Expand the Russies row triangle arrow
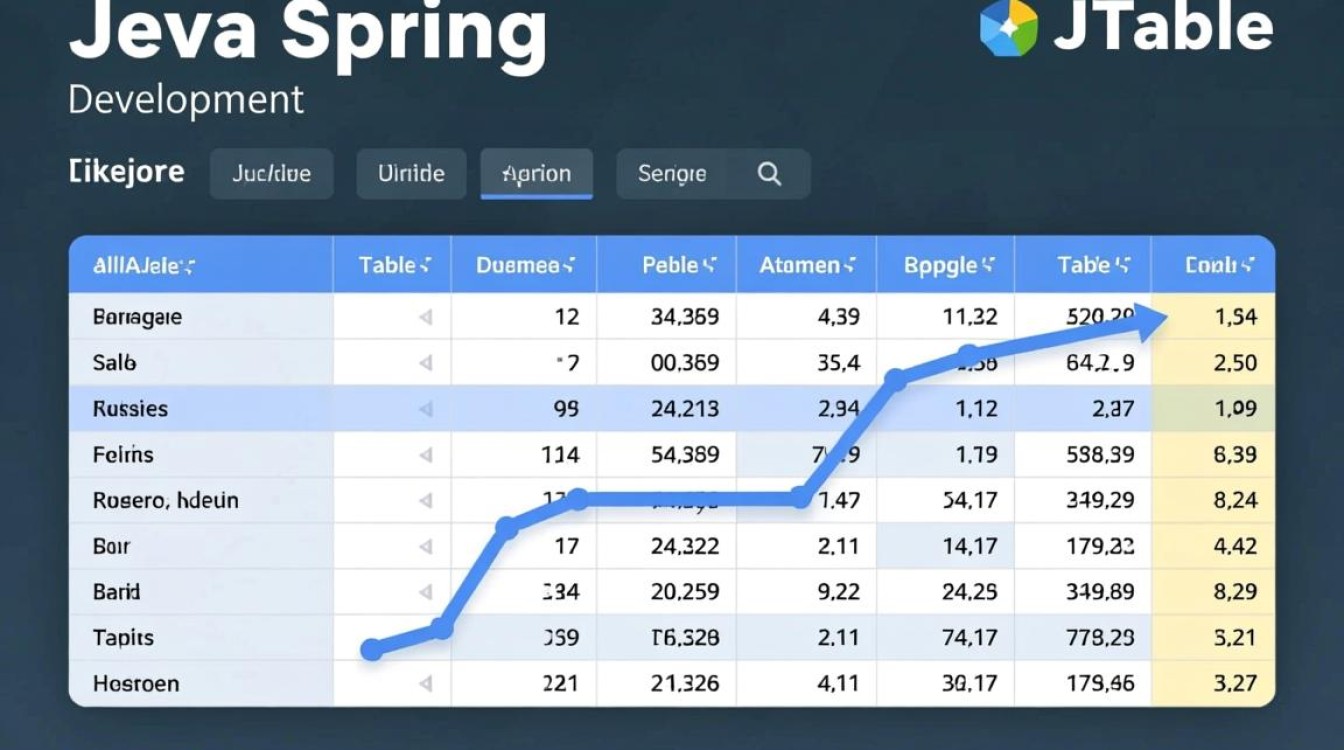 coord(425,409)
